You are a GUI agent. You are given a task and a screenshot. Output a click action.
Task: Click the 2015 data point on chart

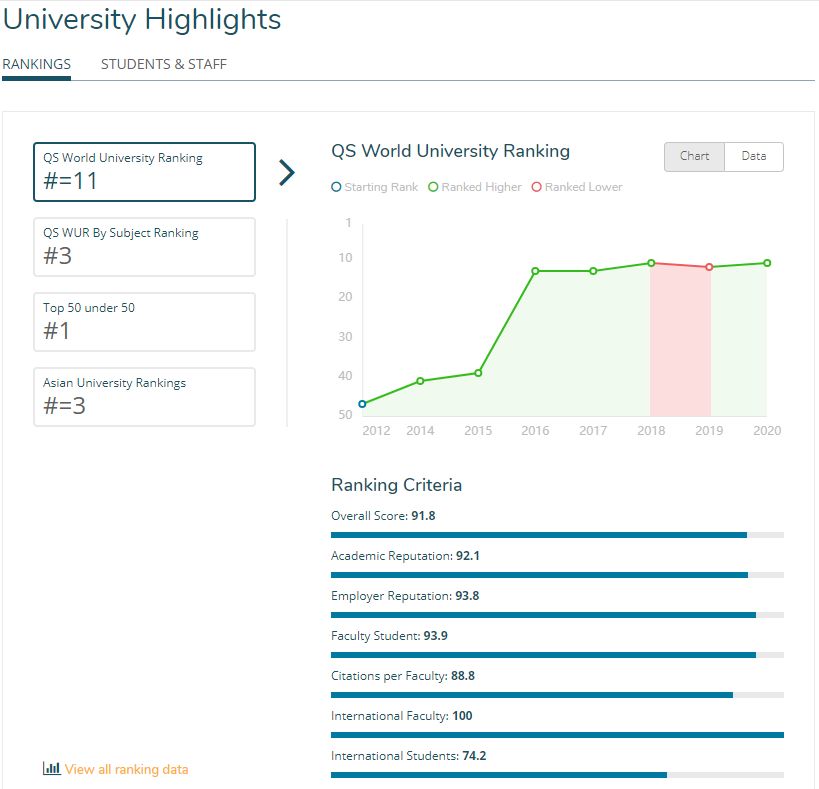tap(478, 373)
